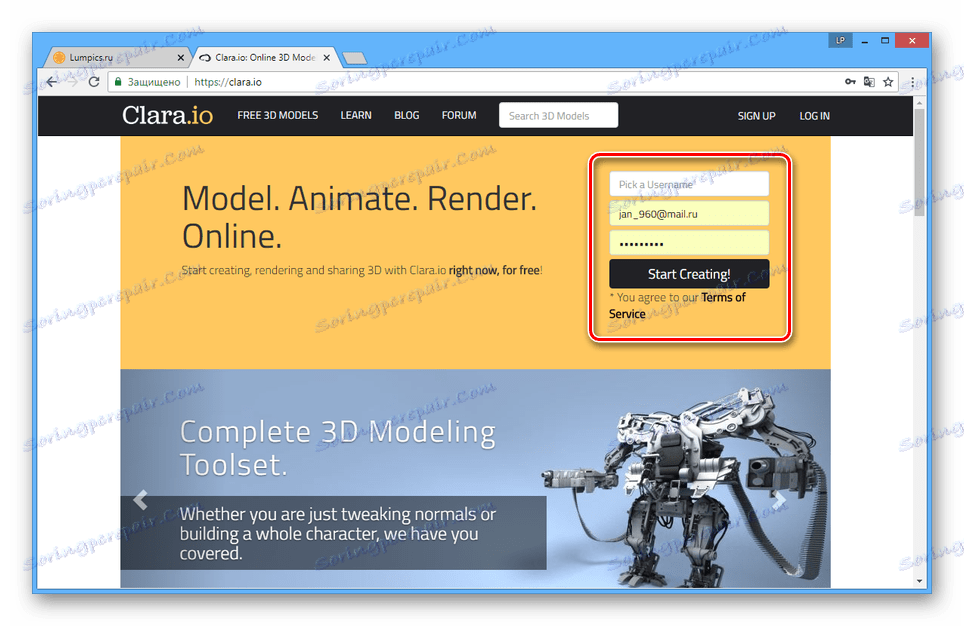The width and height of the screenshot is (964, 626).
Task: Switch to the Lumpics.ru tab
Action: (x=117, y=58)
